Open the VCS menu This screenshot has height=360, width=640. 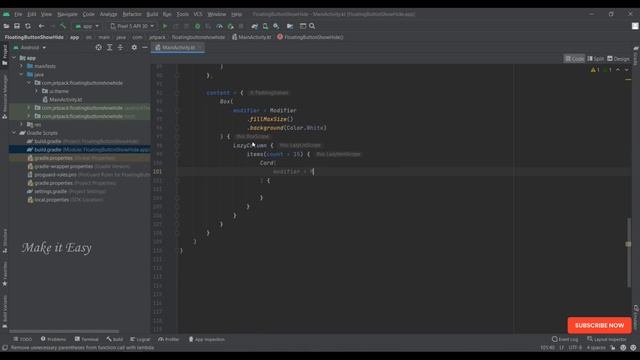[x=198, y=14]
